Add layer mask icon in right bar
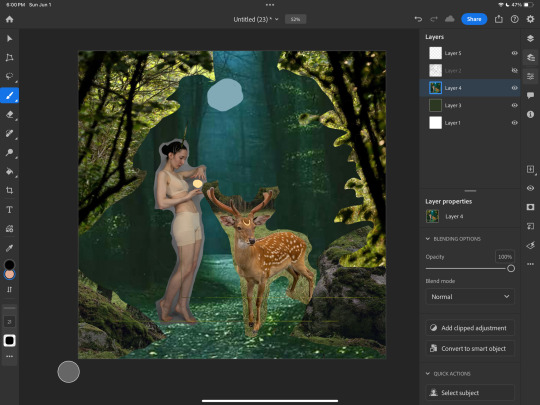This screenshot has height=405, width=540. (530, 207)
